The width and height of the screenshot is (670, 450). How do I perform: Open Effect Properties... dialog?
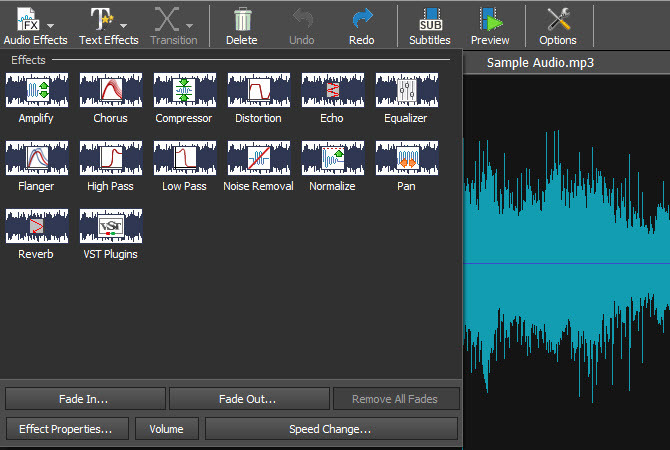[67, 429]
